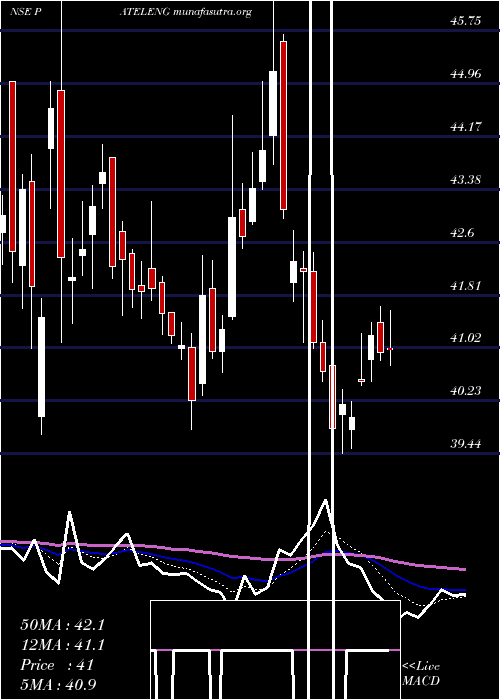This screenshot has height=700, width=500.
Task: Click the last small candle near 41.02
Action: pyautogui.click(x=390, y=348)
